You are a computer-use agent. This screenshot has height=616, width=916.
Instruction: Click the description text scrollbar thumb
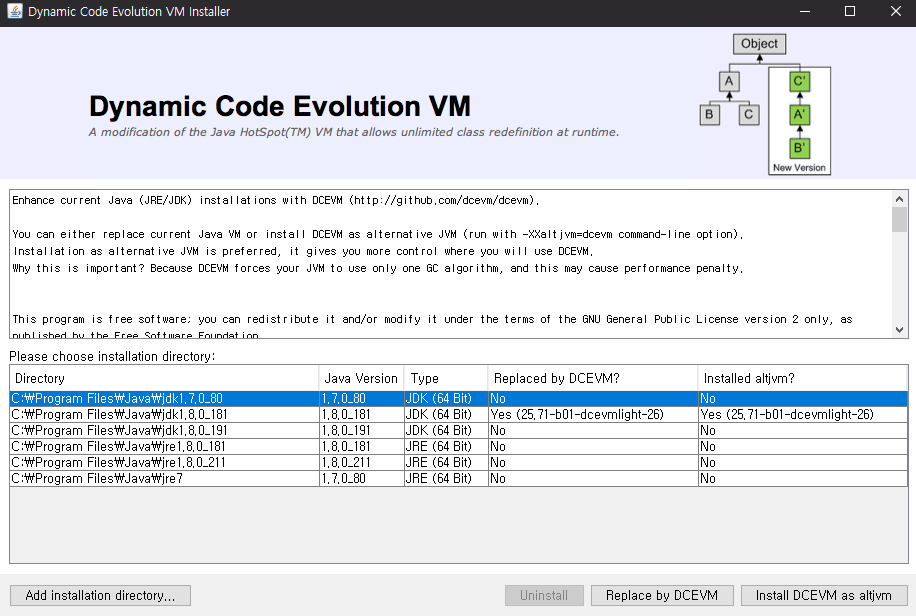[x=899, y=220]
